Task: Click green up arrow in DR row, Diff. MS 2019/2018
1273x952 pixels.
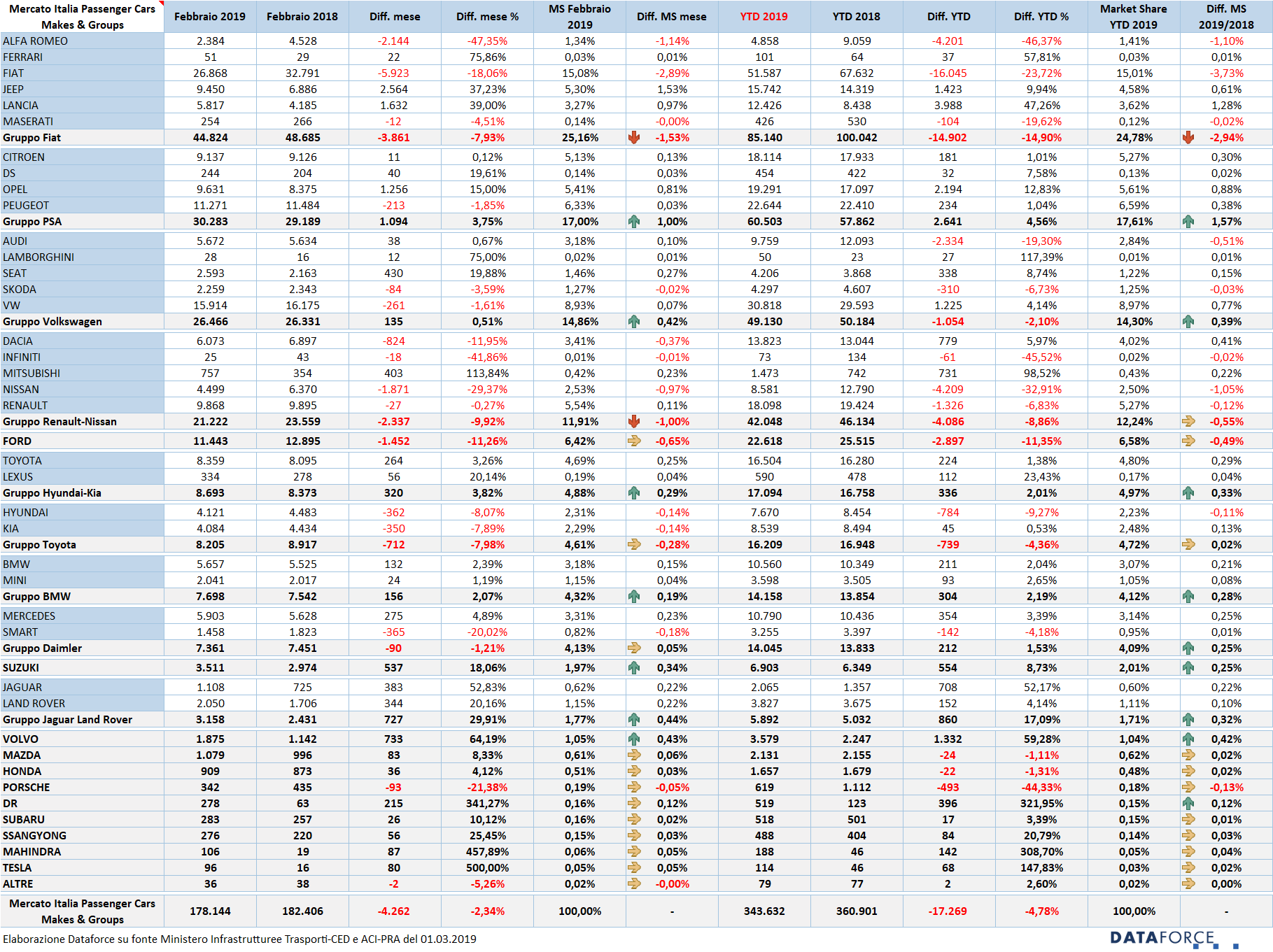Action: point(1188,804)
